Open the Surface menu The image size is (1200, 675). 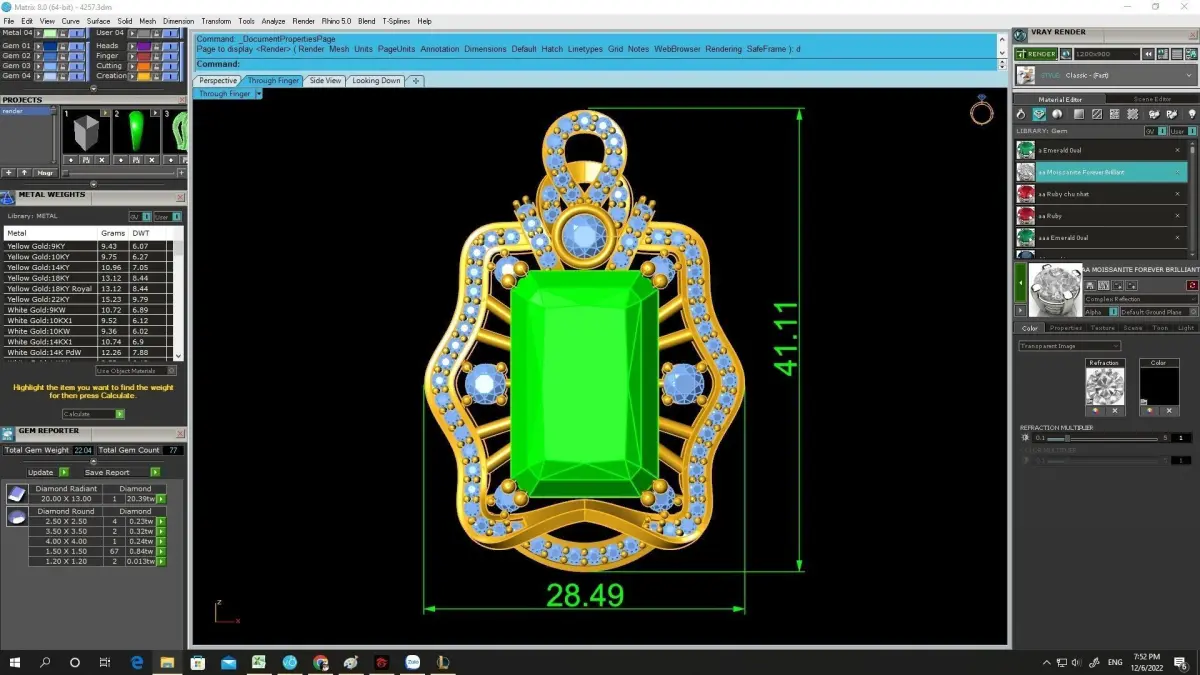click(98, 21)
